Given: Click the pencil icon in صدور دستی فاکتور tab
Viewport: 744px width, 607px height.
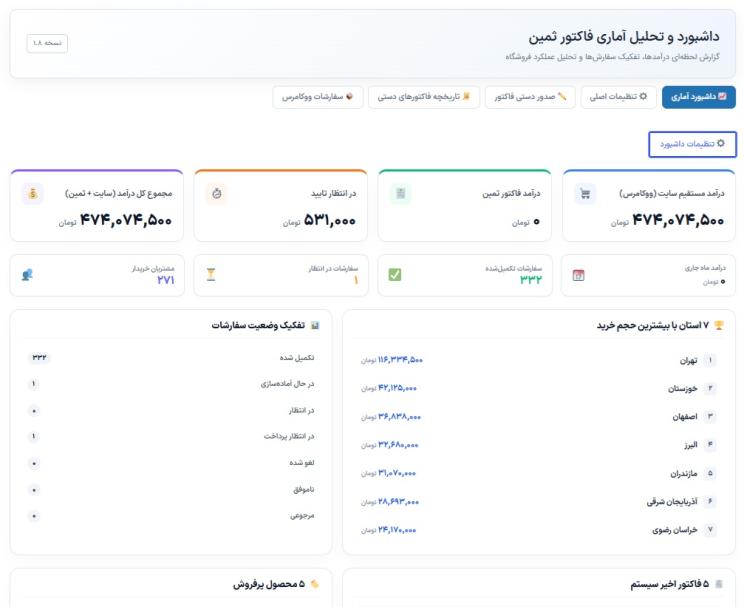Looking at the screenshot, I should [x=562, y=96].
